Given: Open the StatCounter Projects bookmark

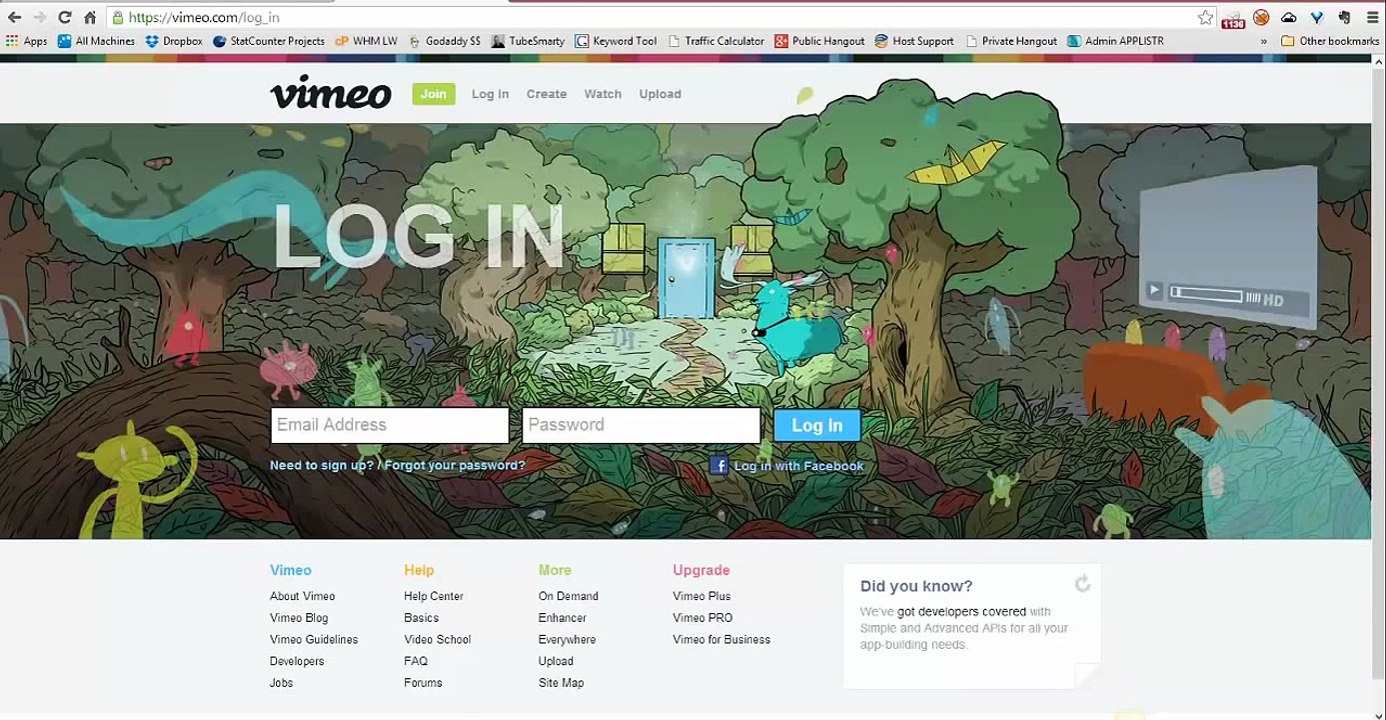Looking at the screenshot, I should (268, 41).
